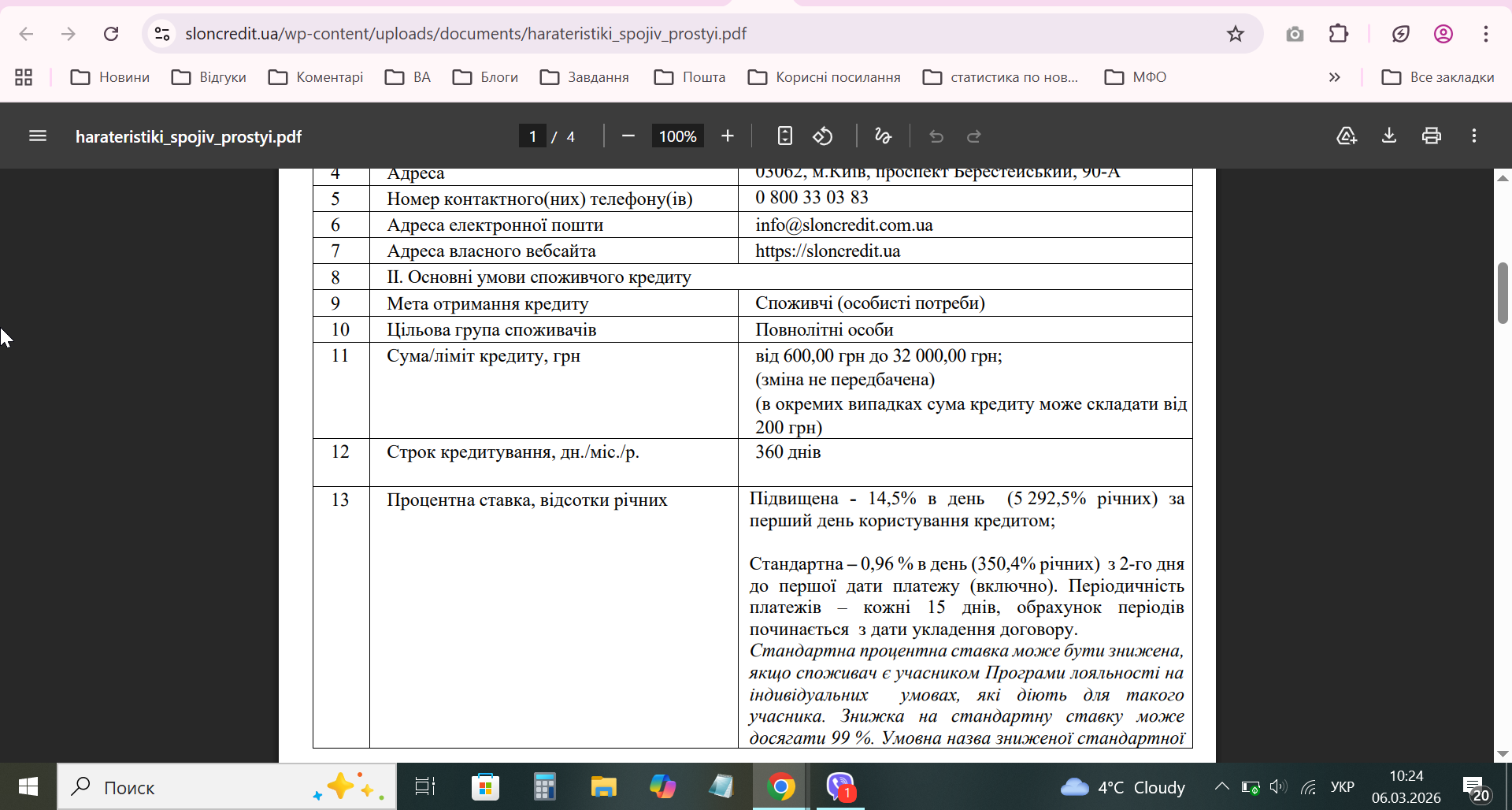
Task: Open the Все закладки folder
Action: 1438,77
